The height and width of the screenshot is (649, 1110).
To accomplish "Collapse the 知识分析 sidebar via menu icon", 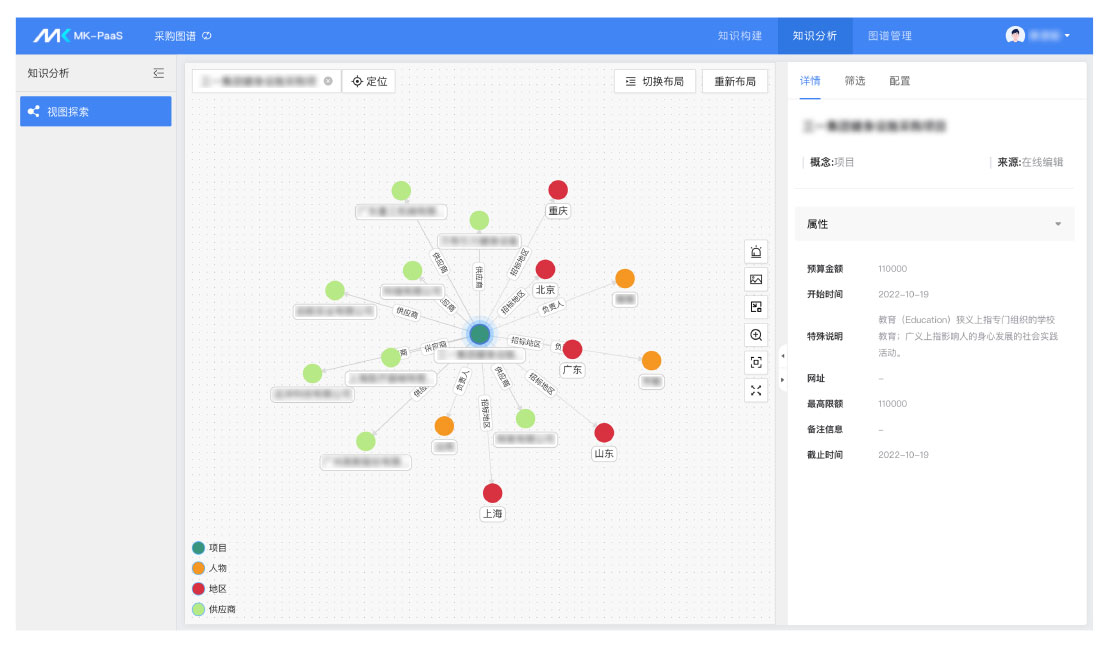I will [x=158, y=73].
